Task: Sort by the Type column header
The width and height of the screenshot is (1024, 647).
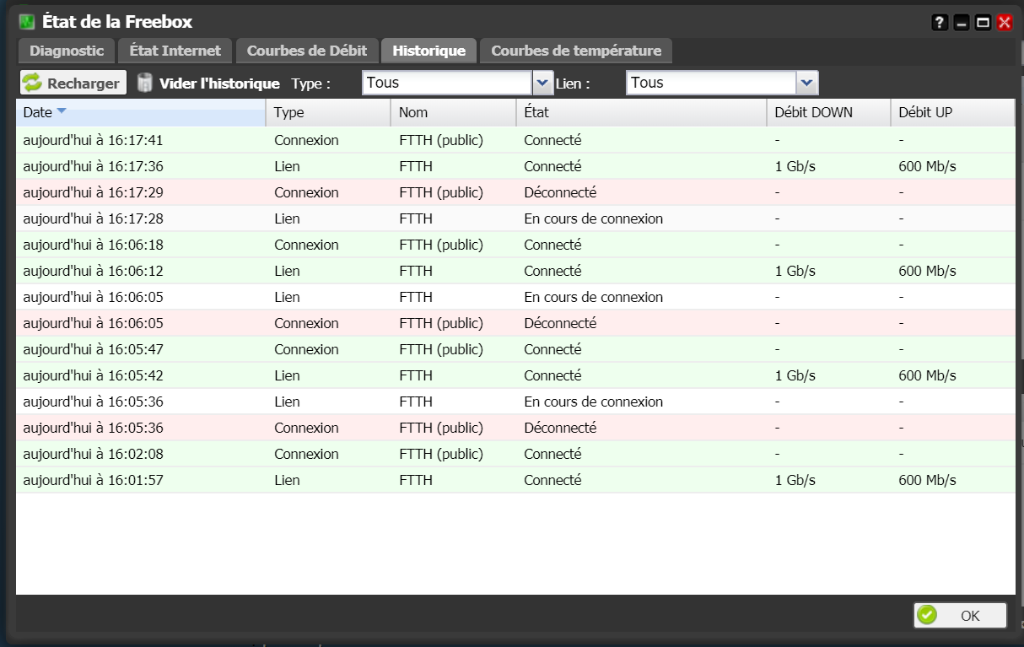Action: coord(328,112)
